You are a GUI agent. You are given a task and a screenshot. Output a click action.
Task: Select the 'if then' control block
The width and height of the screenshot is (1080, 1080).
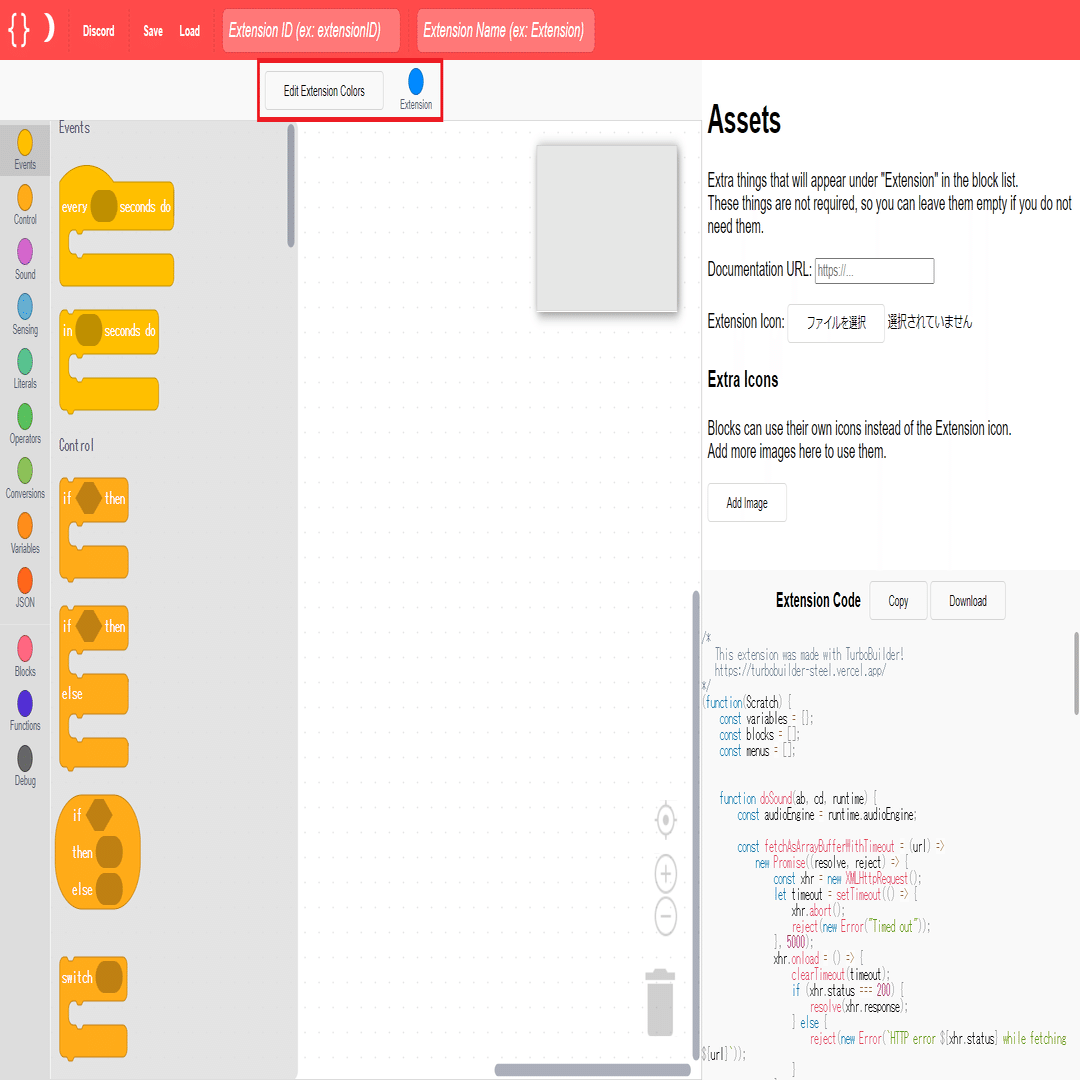click(x=94, y=529)
